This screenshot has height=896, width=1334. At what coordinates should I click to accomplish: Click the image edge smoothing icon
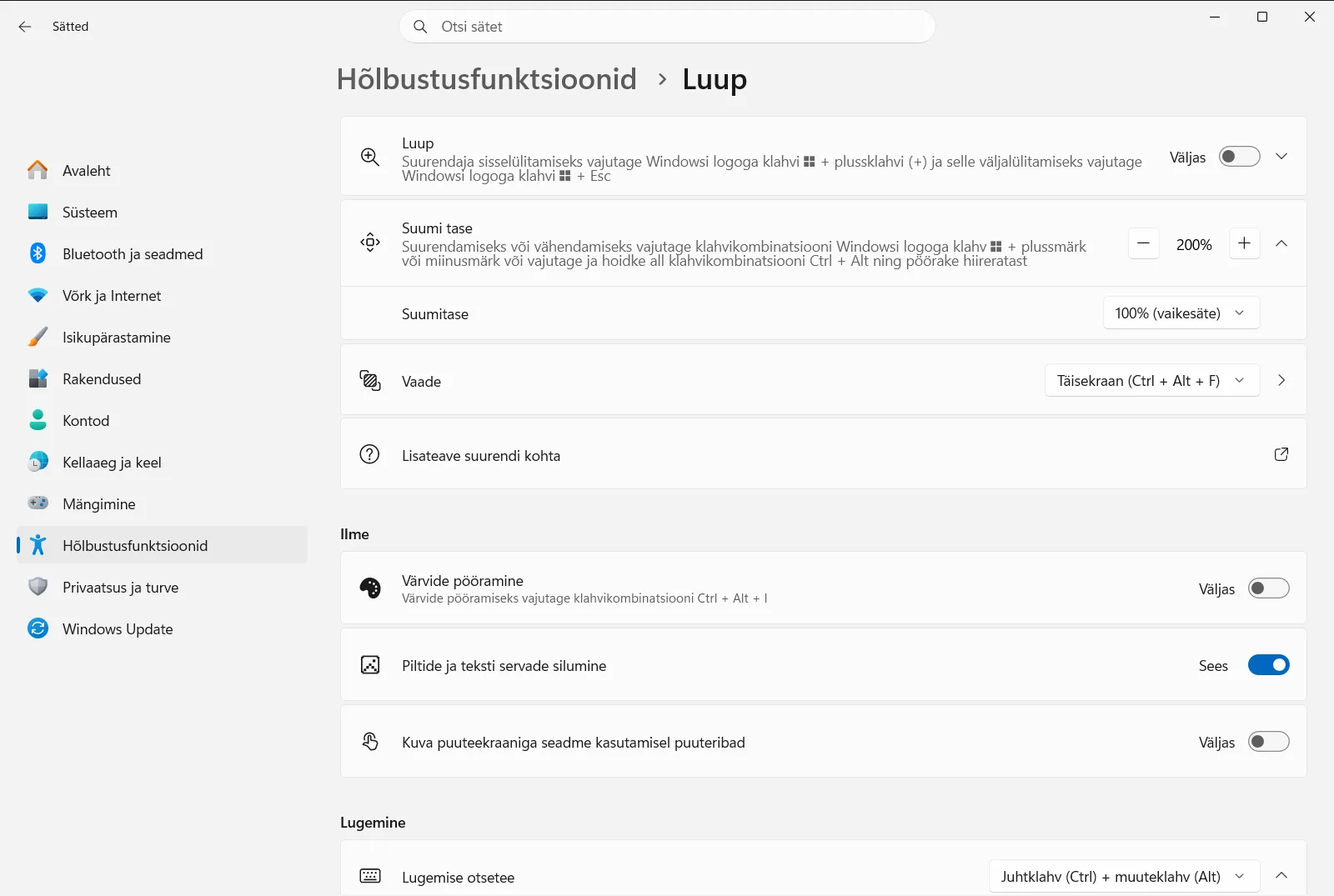[370, 664]
